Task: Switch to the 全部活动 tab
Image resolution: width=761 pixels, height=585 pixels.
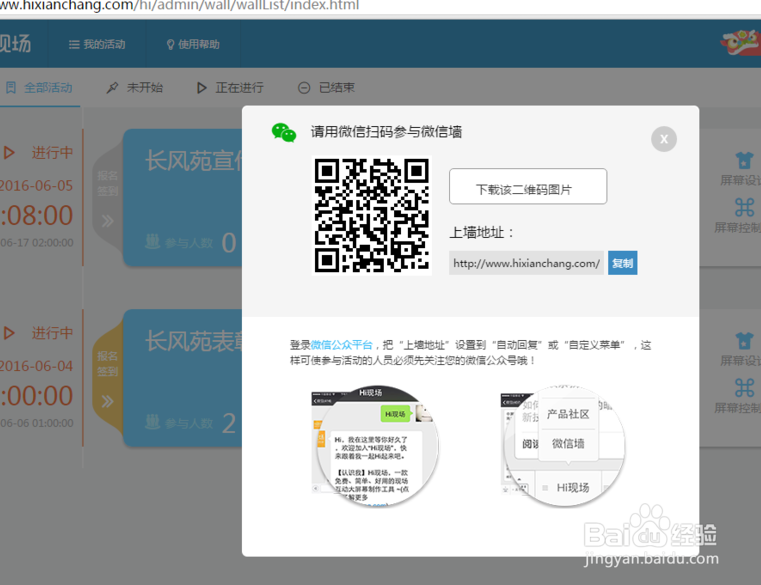Action: [39, 87]
